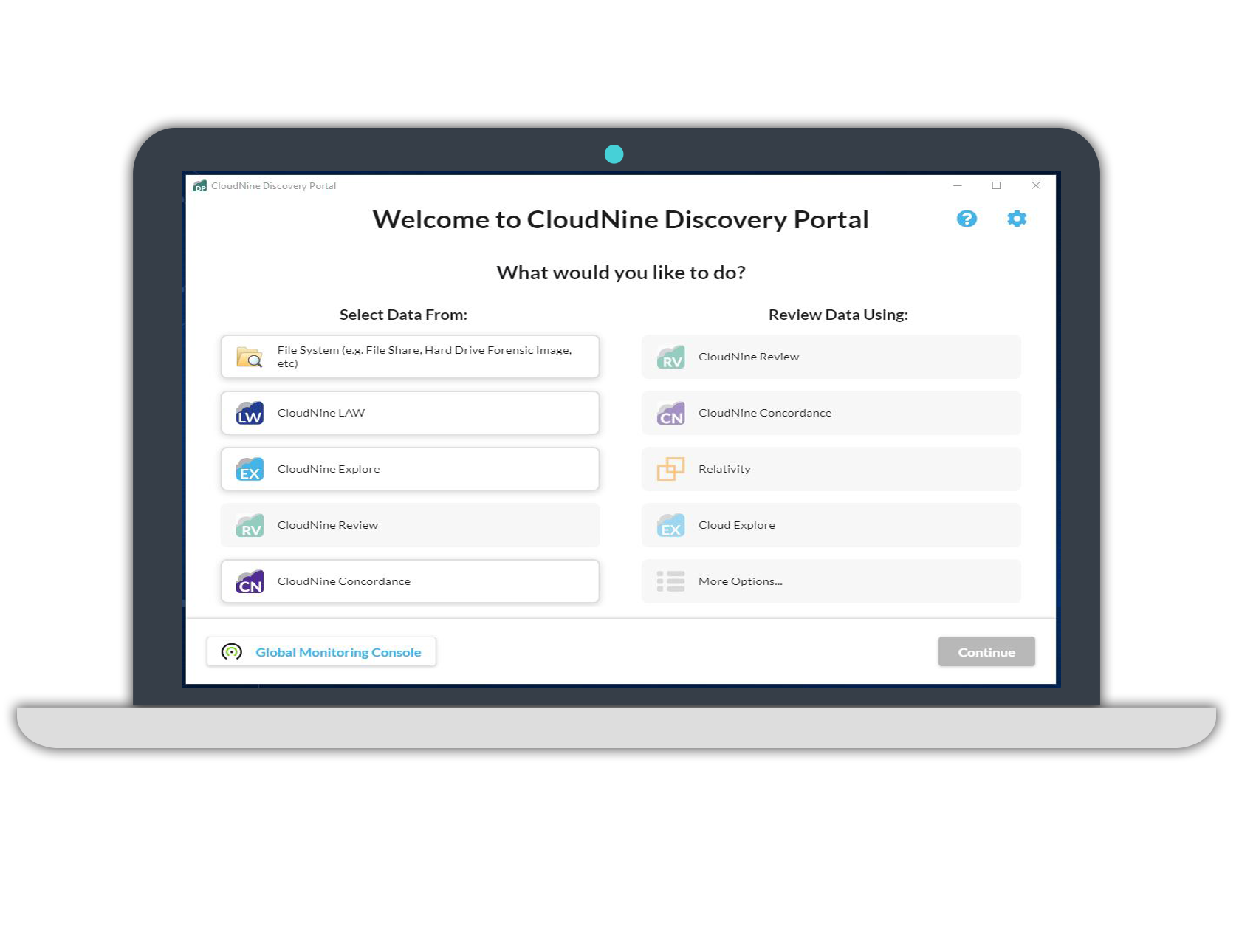Minimize the Discovery Portal window
The height and width of the screenshot is (952, 1239).
957,185
